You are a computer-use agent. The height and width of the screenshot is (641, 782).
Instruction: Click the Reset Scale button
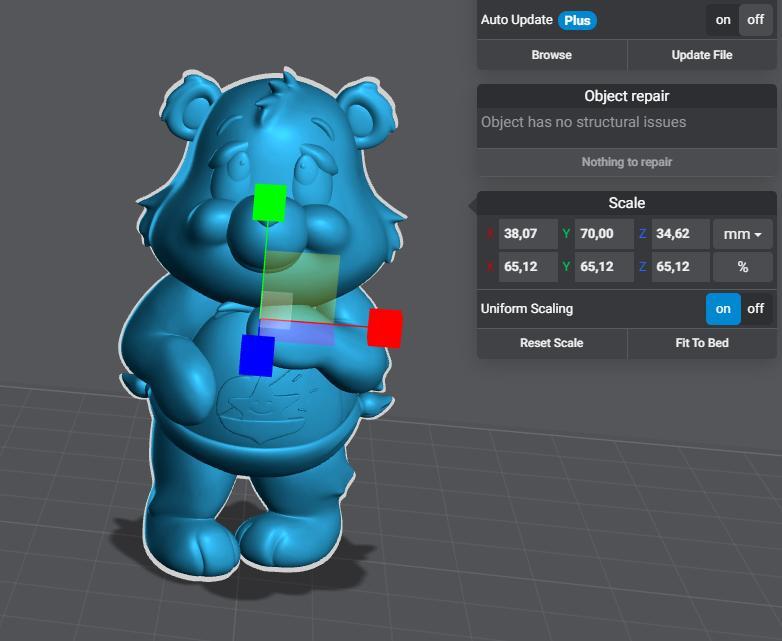(x=552, y=343)
